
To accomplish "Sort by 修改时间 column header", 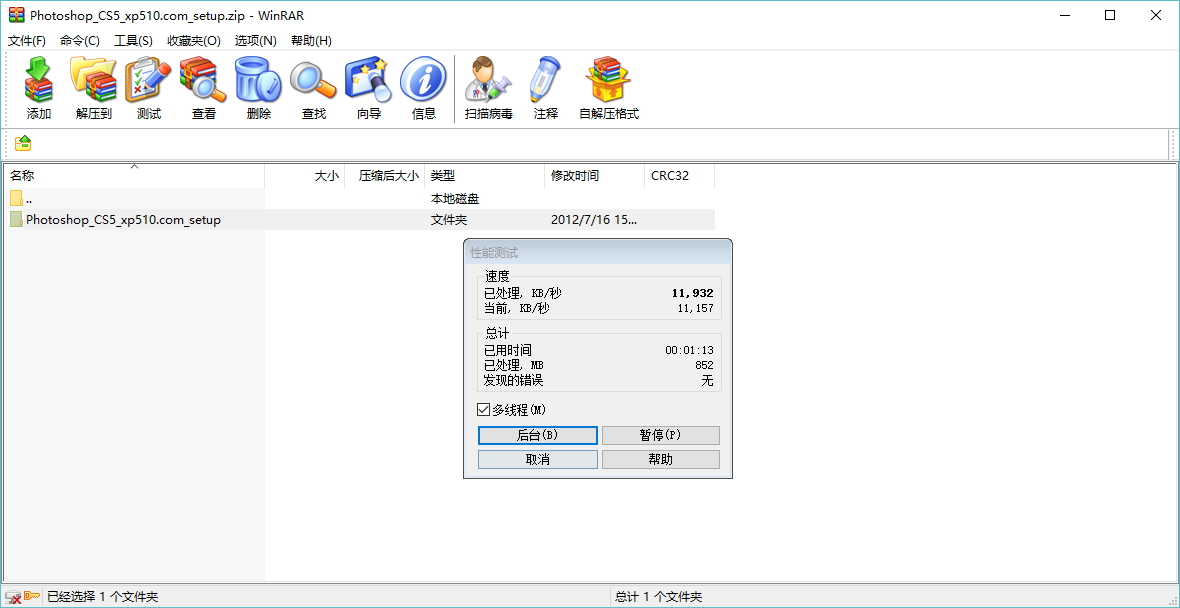I will (x=595, y=175).
